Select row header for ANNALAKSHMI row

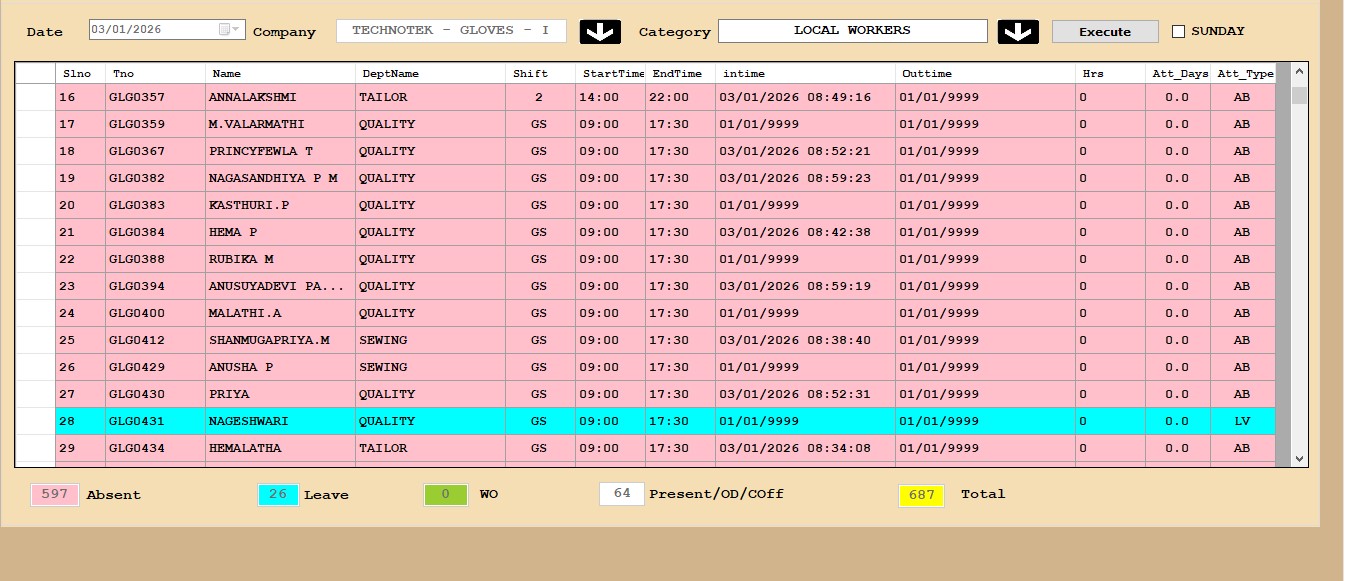tap(35, 97)
